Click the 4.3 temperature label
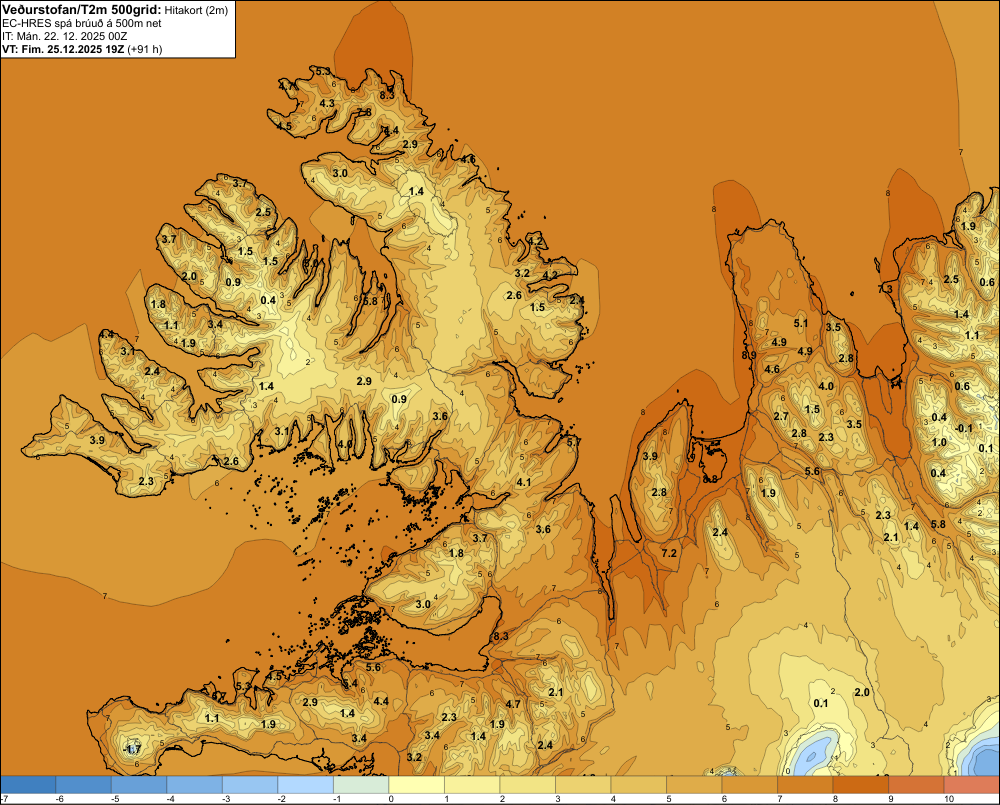The width and height of the screenshot is (1000, 805). pyautogui.click(x=327, y=103)
